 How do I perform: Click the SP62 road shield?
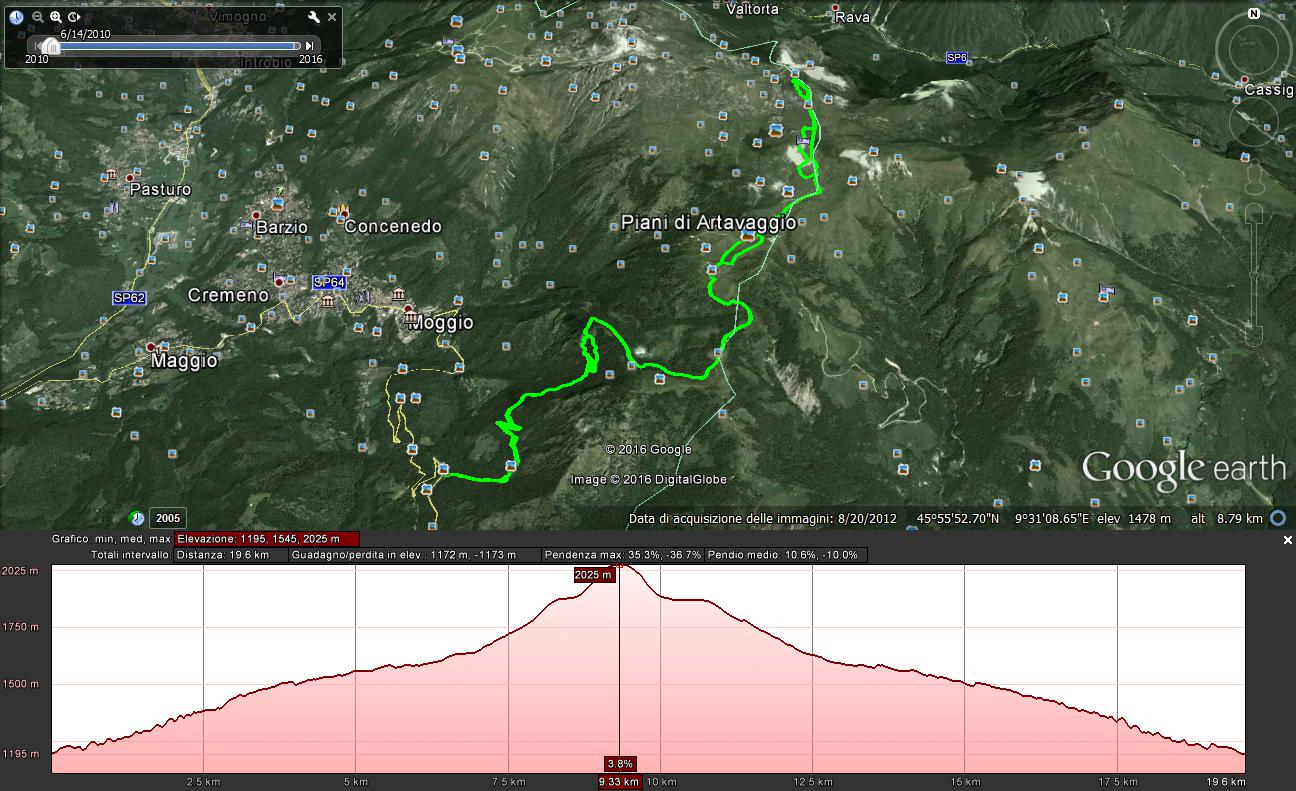129,298
